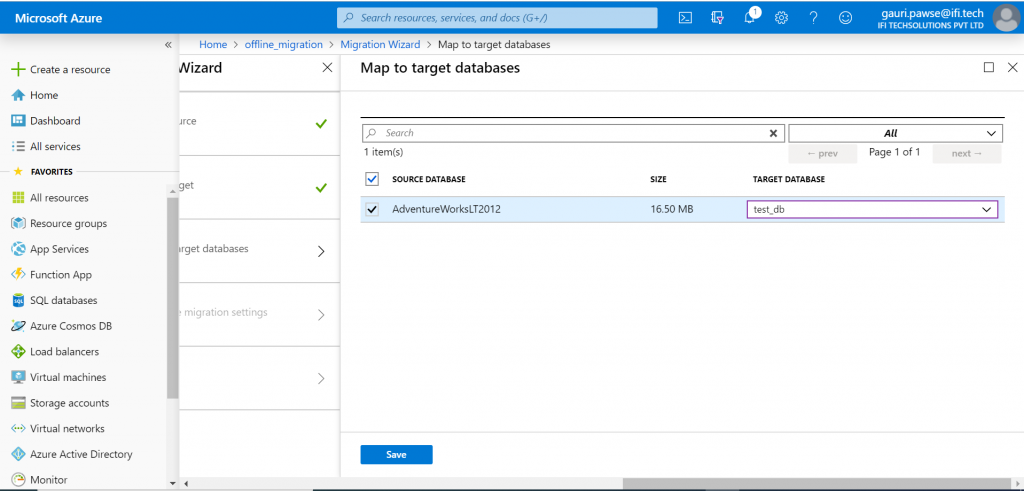1024x491 pixels.
Task: Click the next page button
Action: [x=967, y=153]
